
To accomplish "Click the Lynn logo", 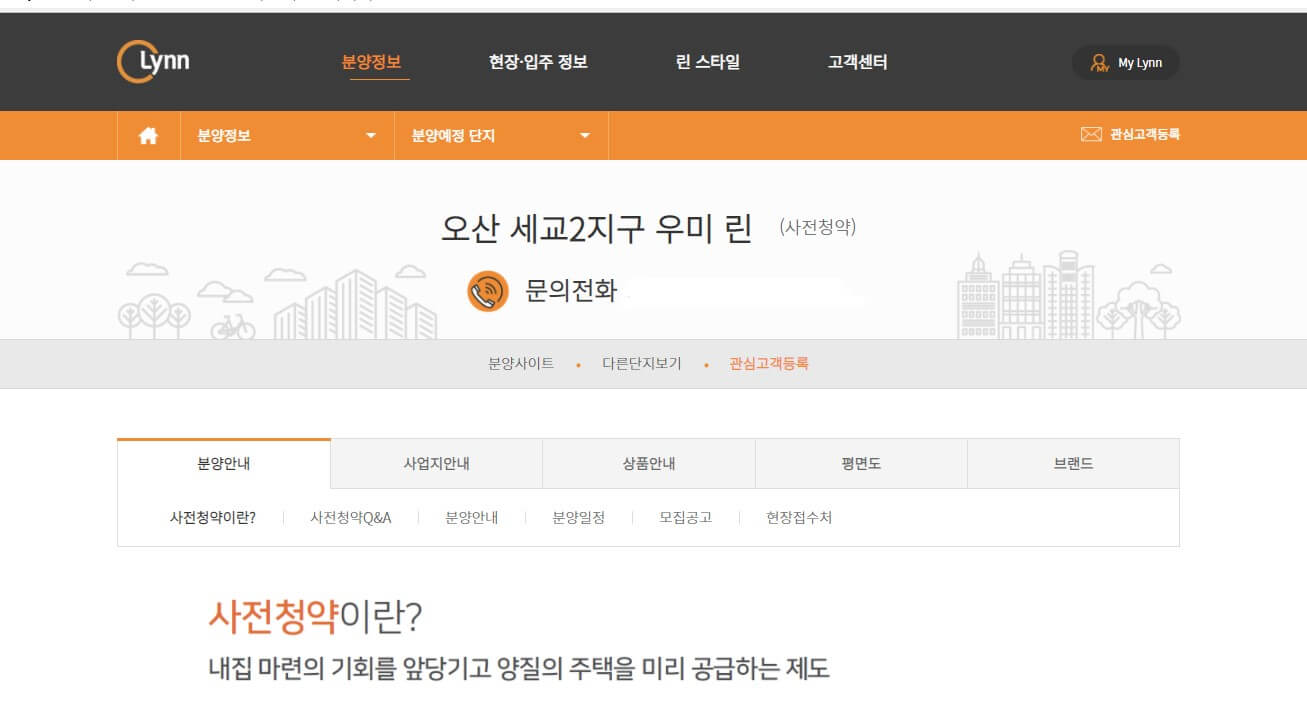I will pyautogui.click(x=152, y=61).
